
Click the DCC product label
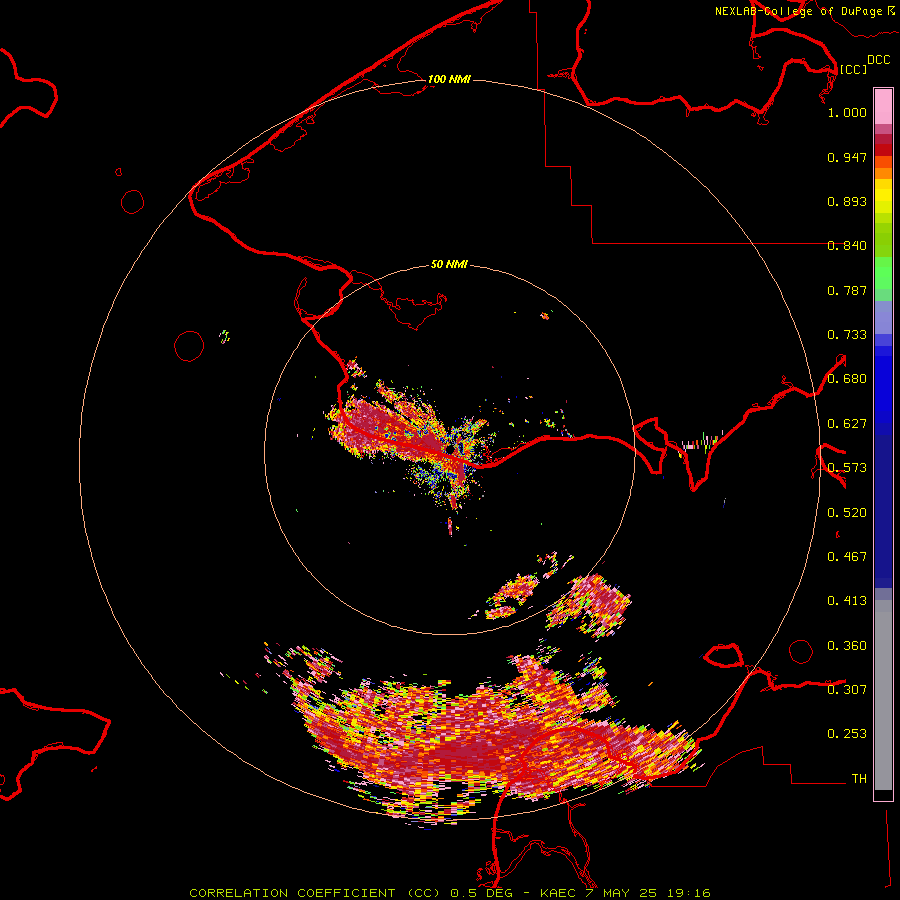pyautogui.click(x=878, y=60)
